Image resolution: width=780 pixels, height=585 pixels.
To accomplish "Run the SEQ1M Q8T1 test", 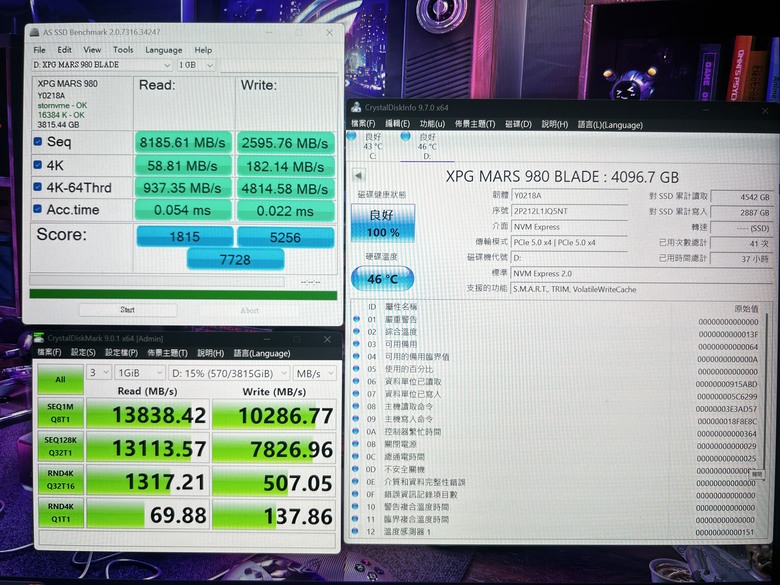I will point(60,413).
